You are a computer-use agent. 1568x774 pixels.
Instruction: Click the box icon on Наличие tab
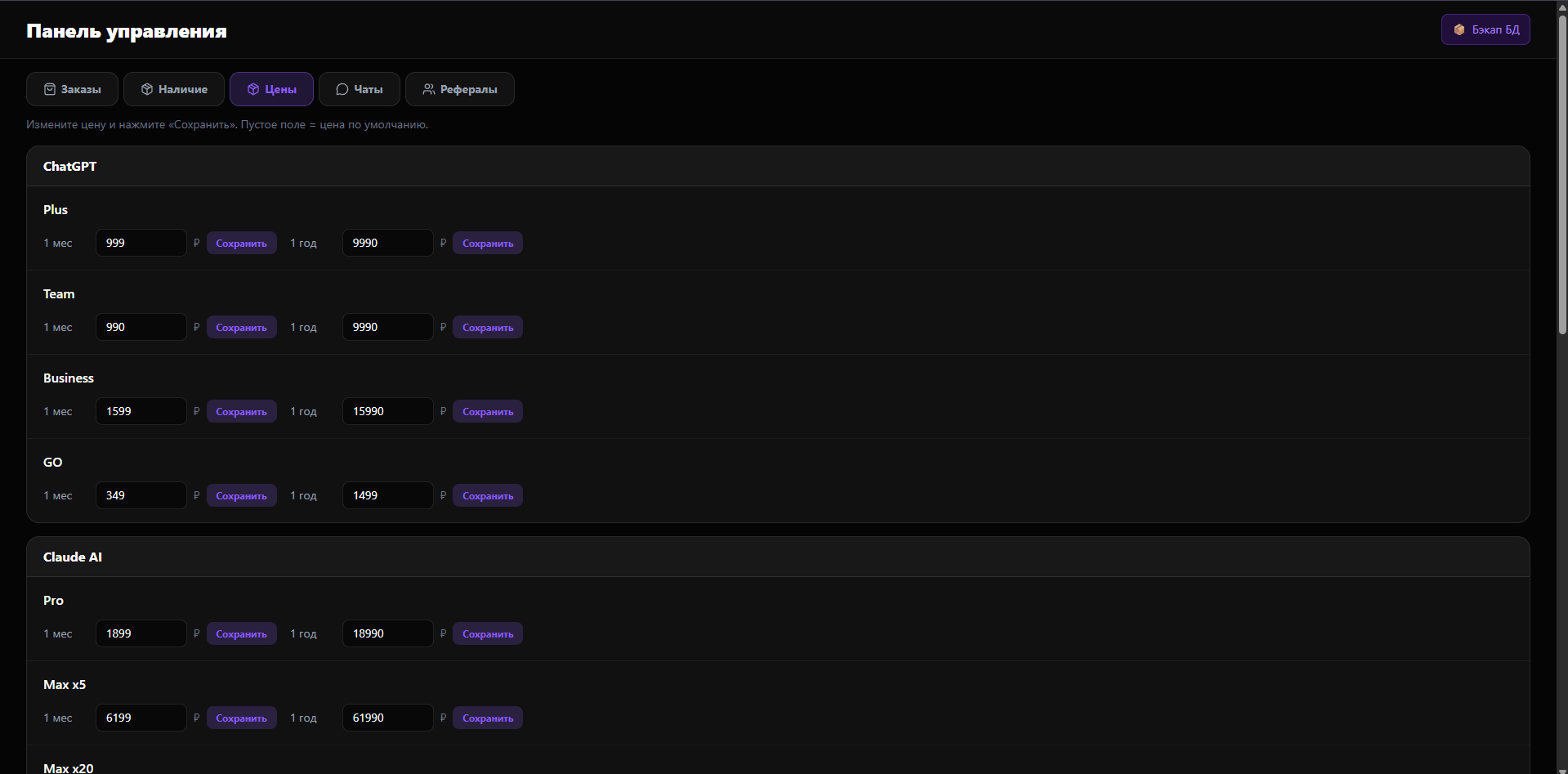pos(147,89)
